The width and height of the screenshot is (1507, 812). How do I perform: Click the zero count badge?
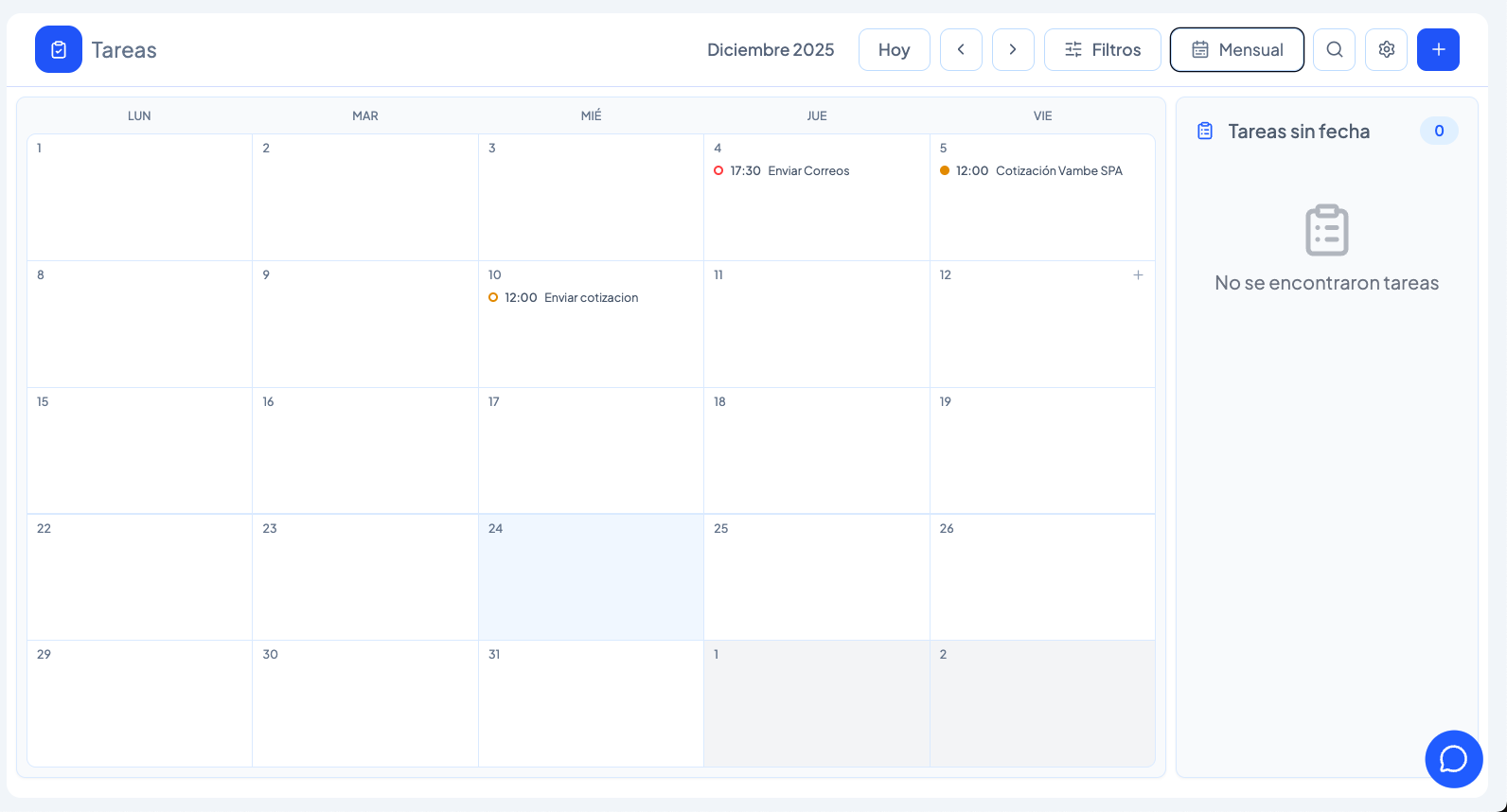(x=1438, y=132)
